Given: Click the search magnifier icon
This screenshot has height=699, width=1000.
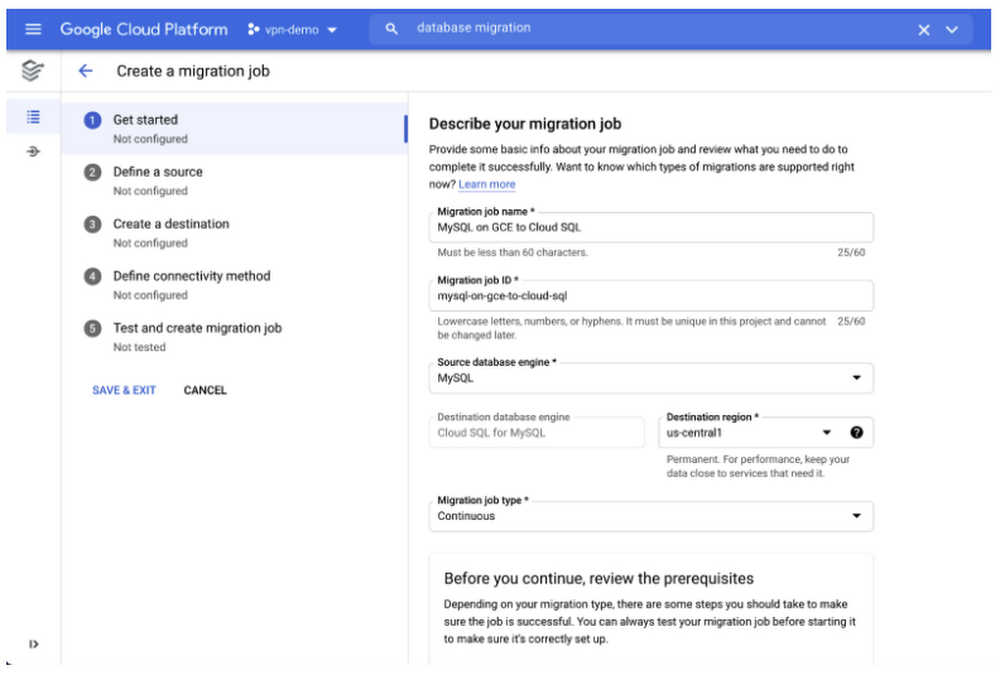Looking at the screenshot, I should pos(392,29).
